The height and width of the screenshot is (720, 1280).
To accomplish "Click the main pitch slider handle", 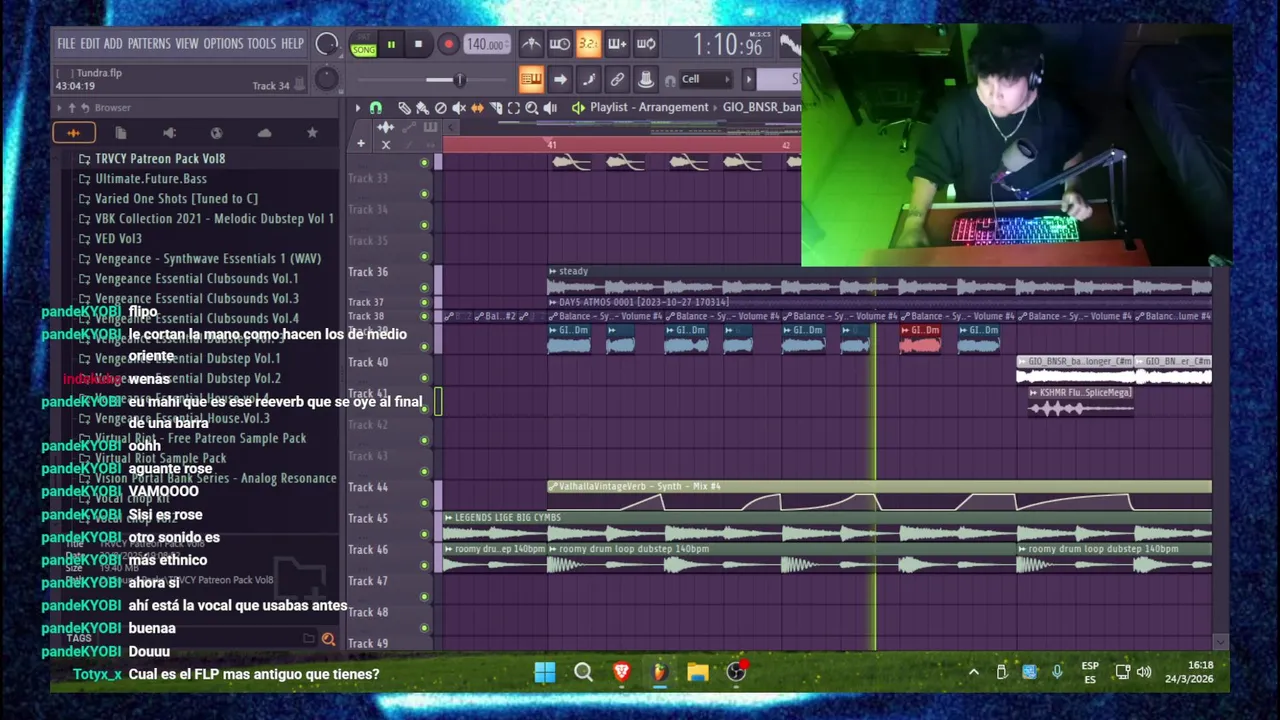I will click(x=459, y=80).
